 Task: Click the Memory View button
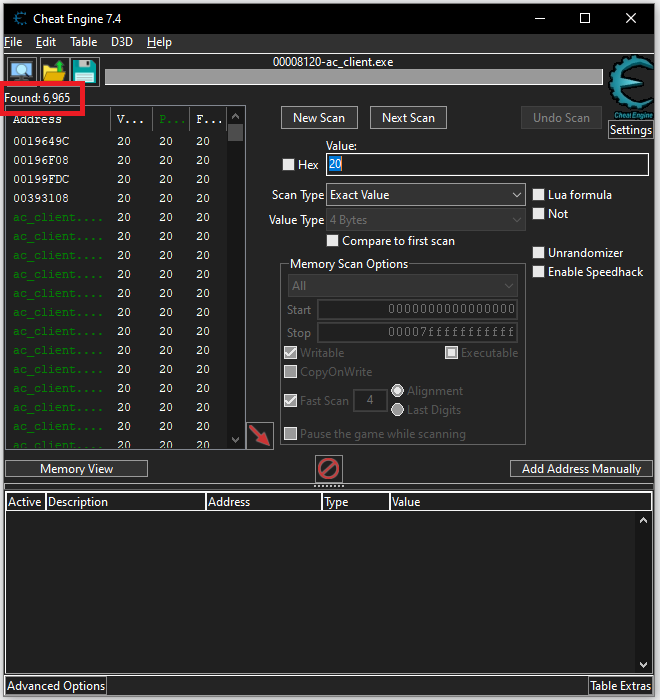point(76,469)
